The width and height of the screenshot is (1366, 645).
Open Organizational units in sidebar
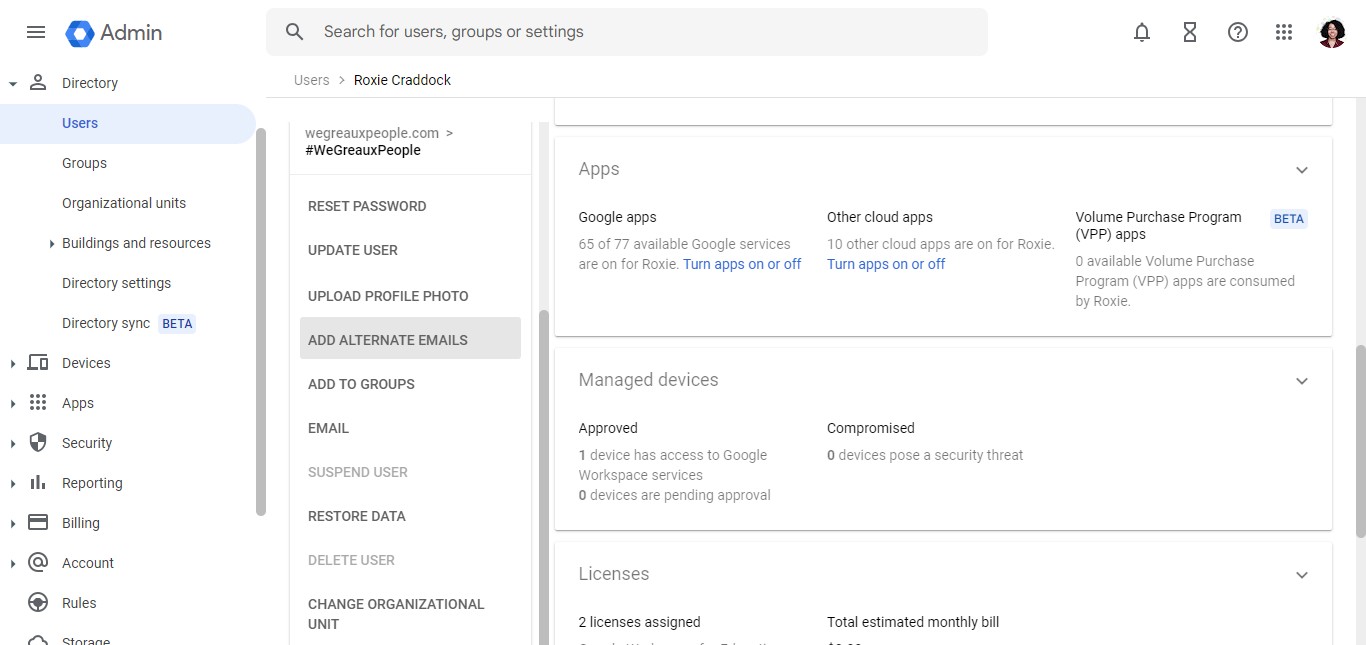tap(124, 203)
